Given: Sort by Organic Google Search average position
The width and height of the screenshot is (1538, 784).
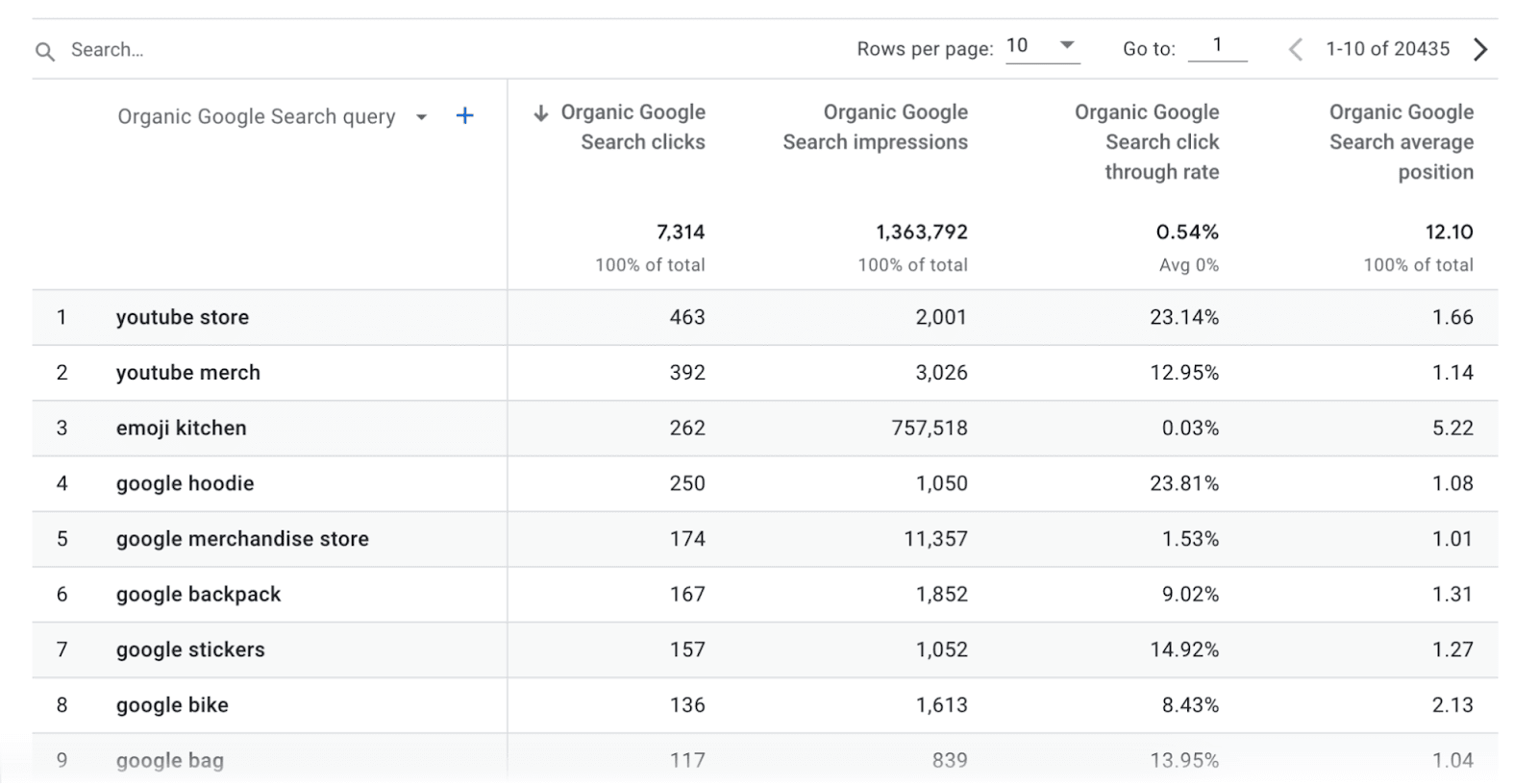Looking at the screenshot, I should point(1401,141).
